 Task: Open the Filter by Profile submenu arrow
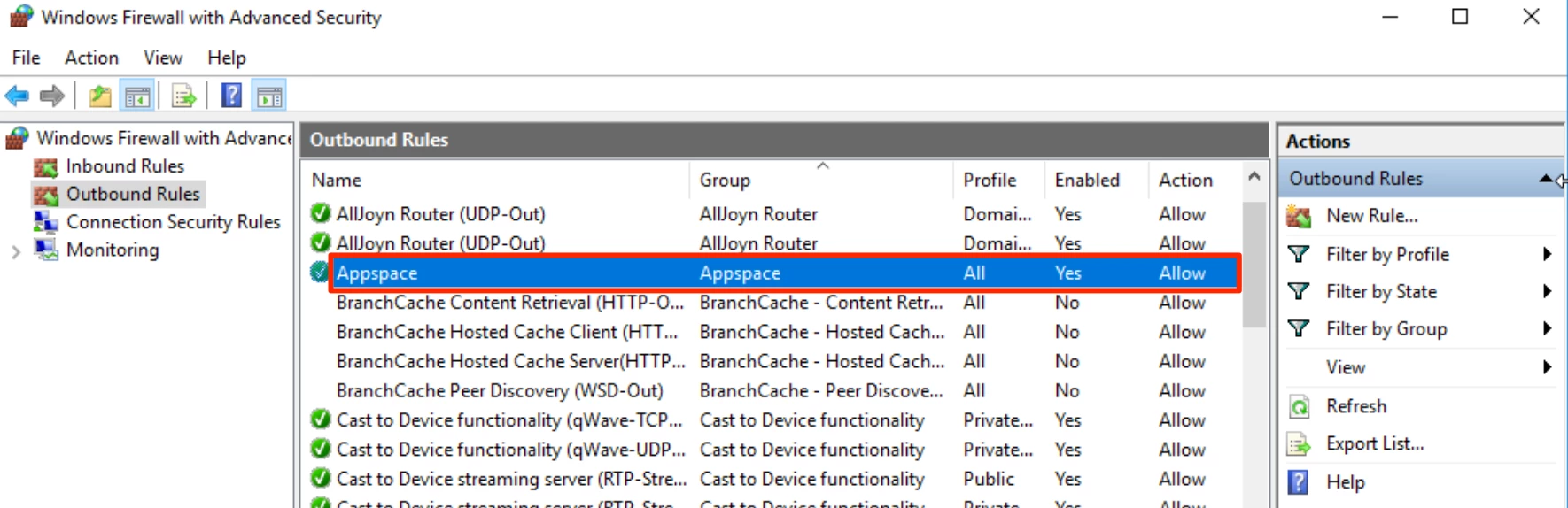point(1547,254)
